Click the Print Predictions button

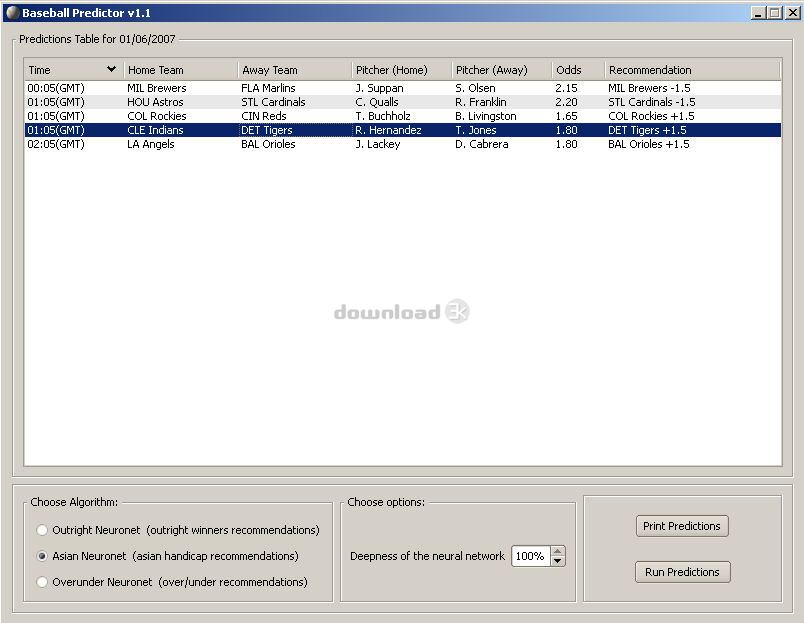(682, 526)
